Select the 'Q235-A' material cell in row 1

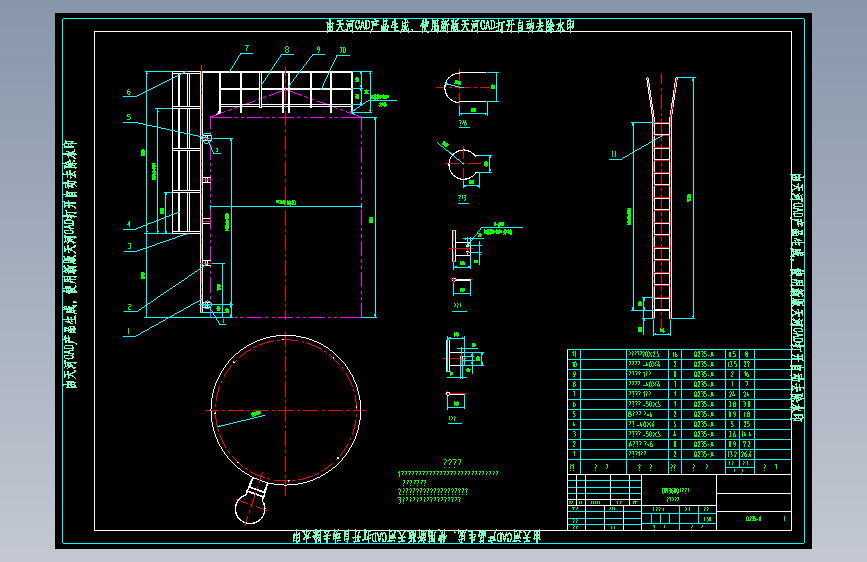pyautogui.click(x=704, y=454)
